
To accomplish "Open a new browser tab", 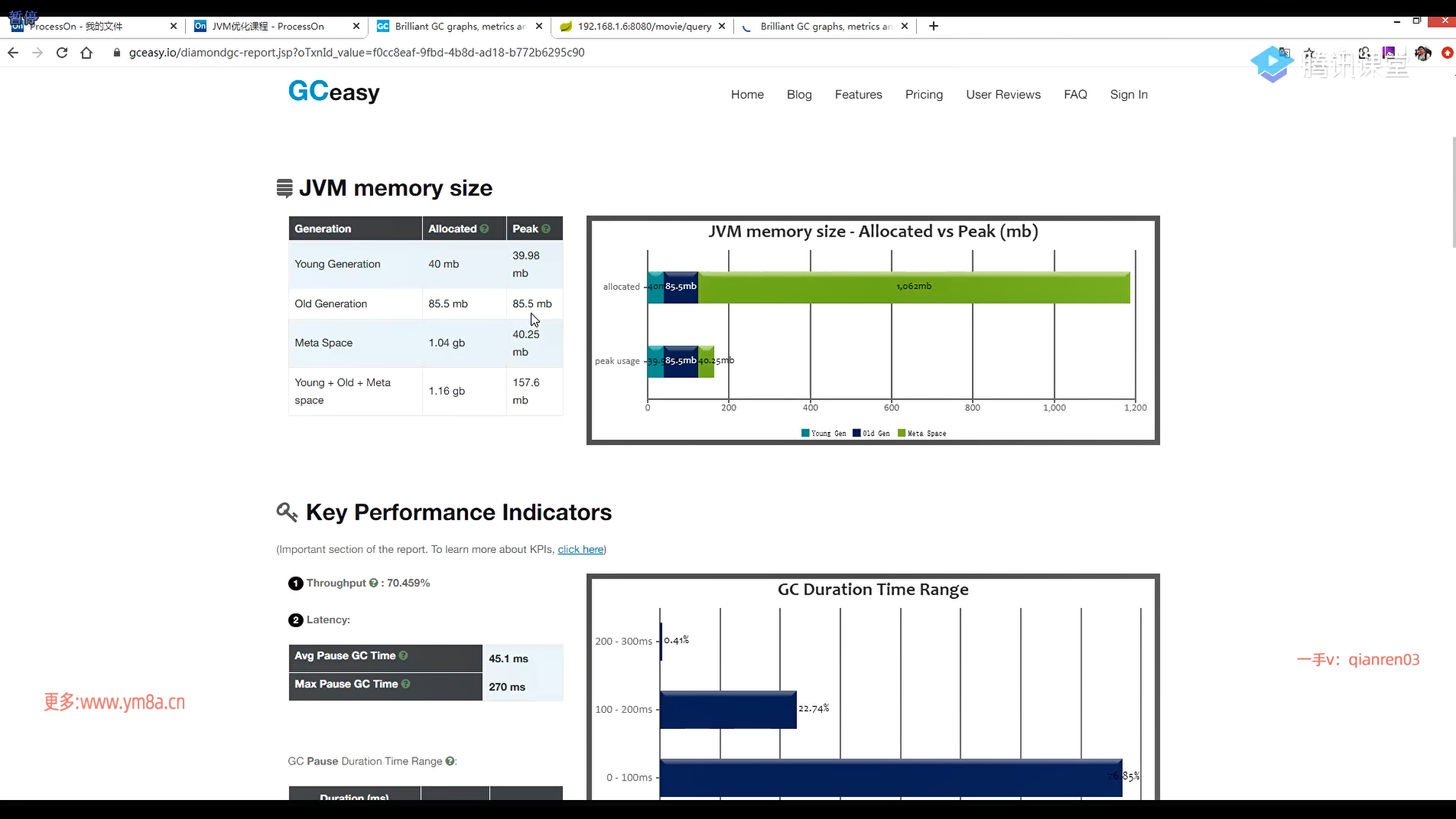I will [934, 26].
